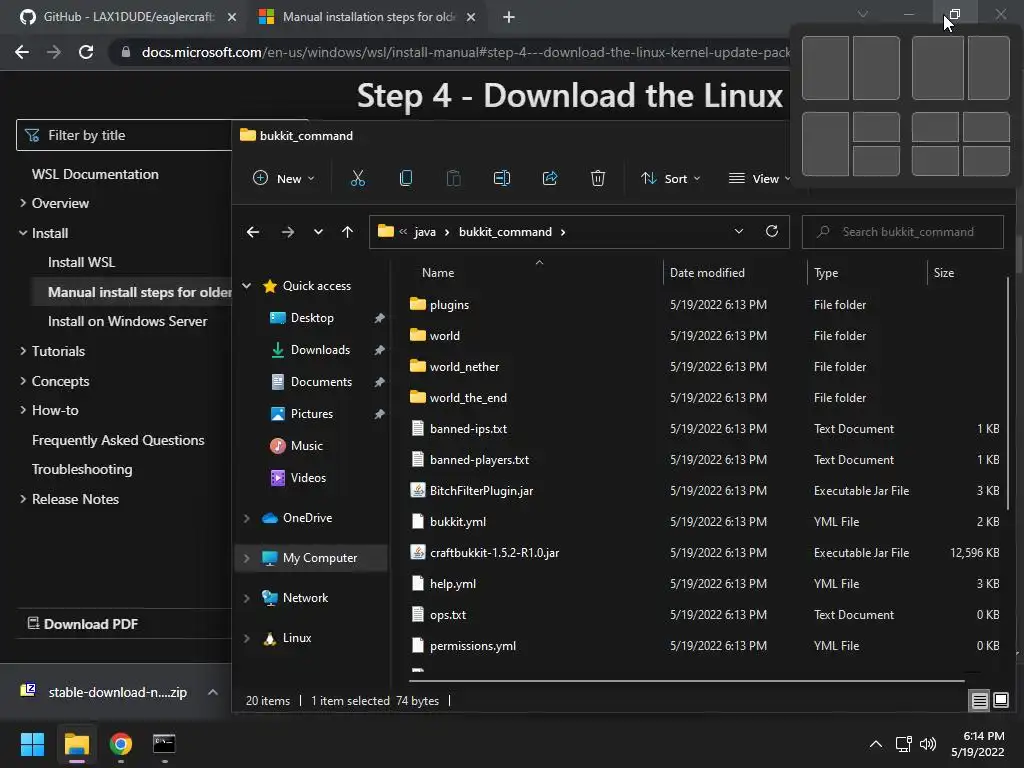Open File Explorer from the taskbar
This screenshot has height=768, width=1024.
[x=76, y=744]
